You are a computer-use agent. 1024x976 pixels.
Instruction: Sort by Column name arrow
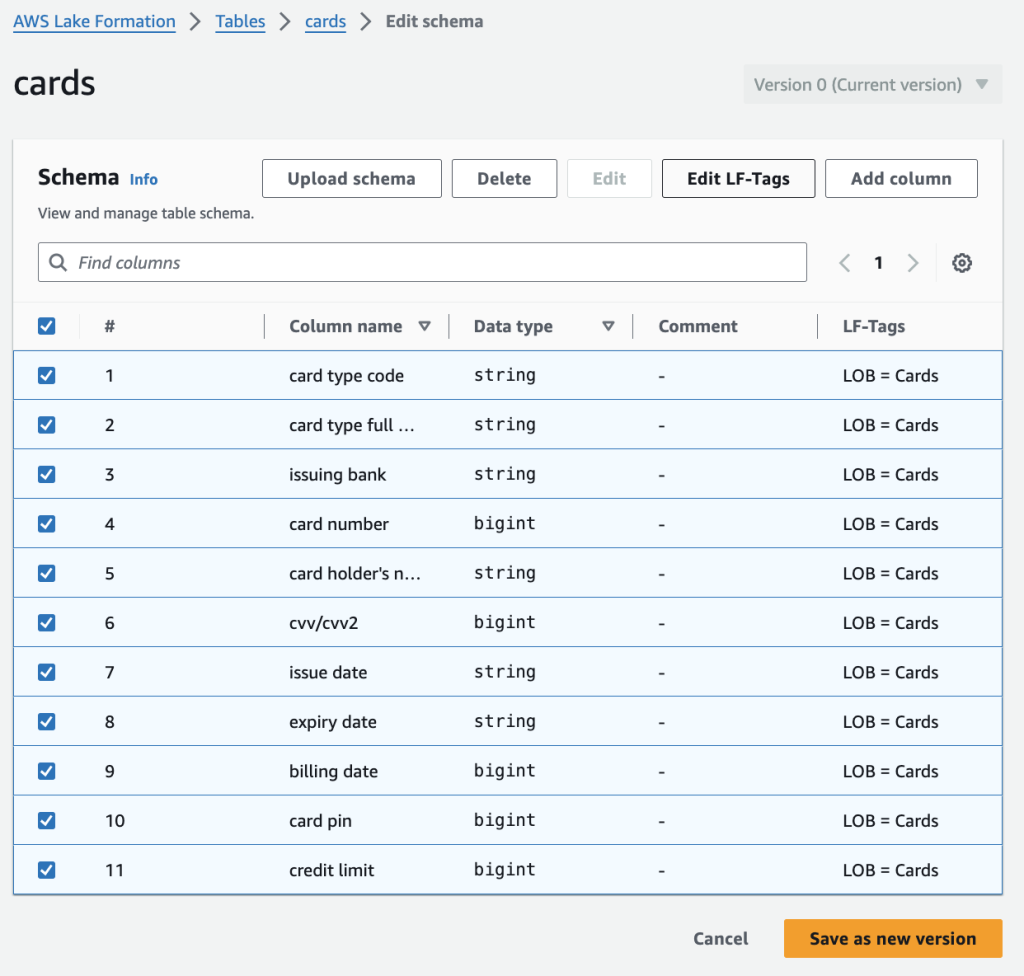click(424, 326)
